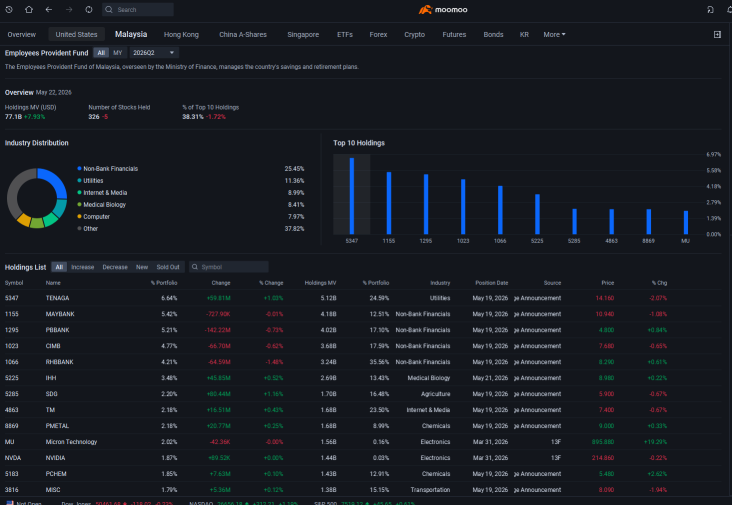
Task: Open the Futures tab
Action: click(x=454, y=35)
